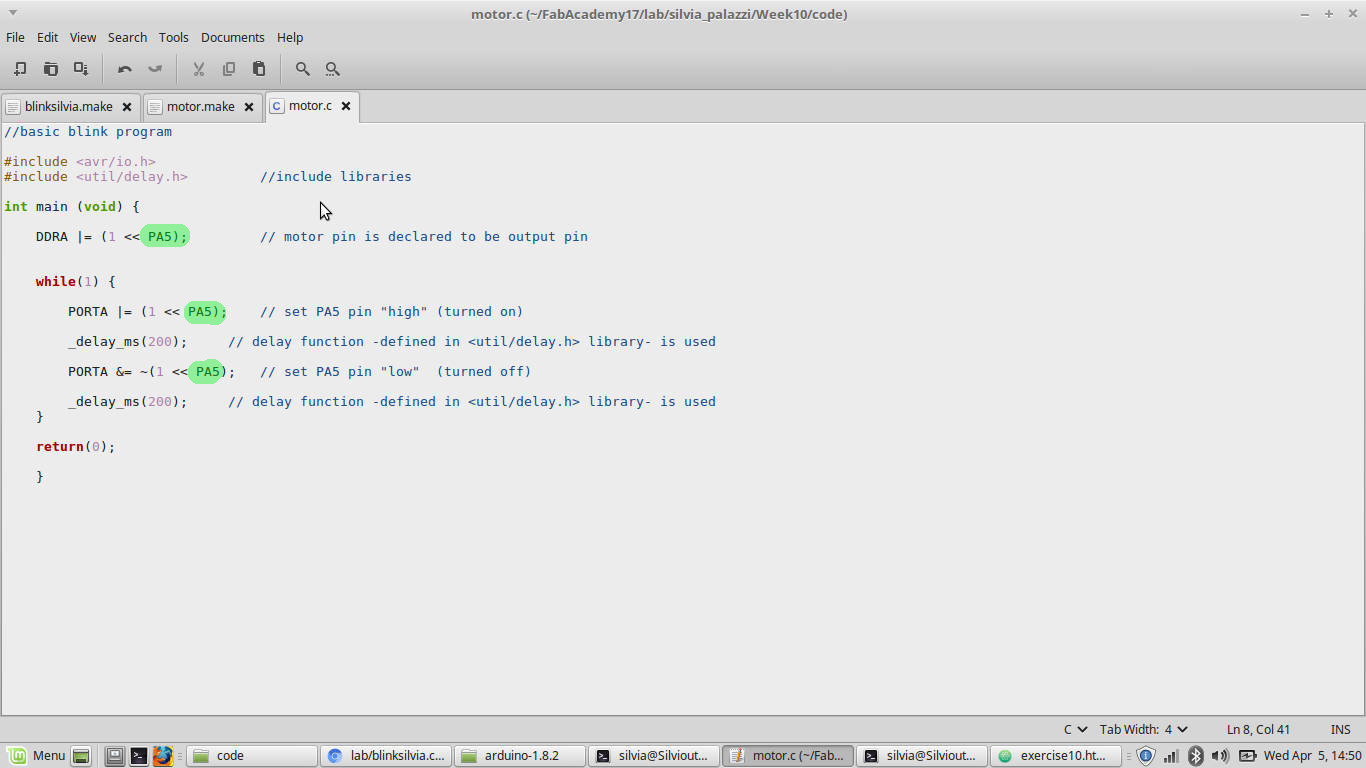Click the volume icon in the system tray
Screen dimensions: 1366x768
tap(1220, 756)
